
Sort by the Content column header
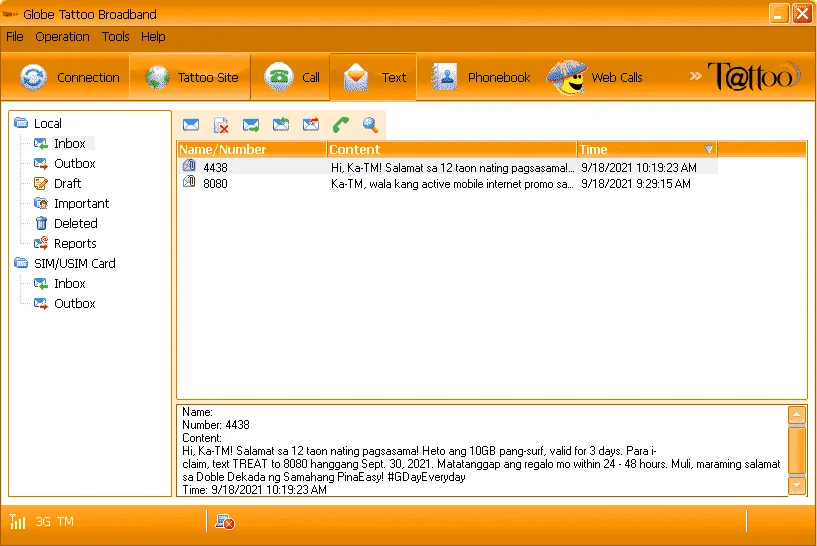tap(452, 150)
